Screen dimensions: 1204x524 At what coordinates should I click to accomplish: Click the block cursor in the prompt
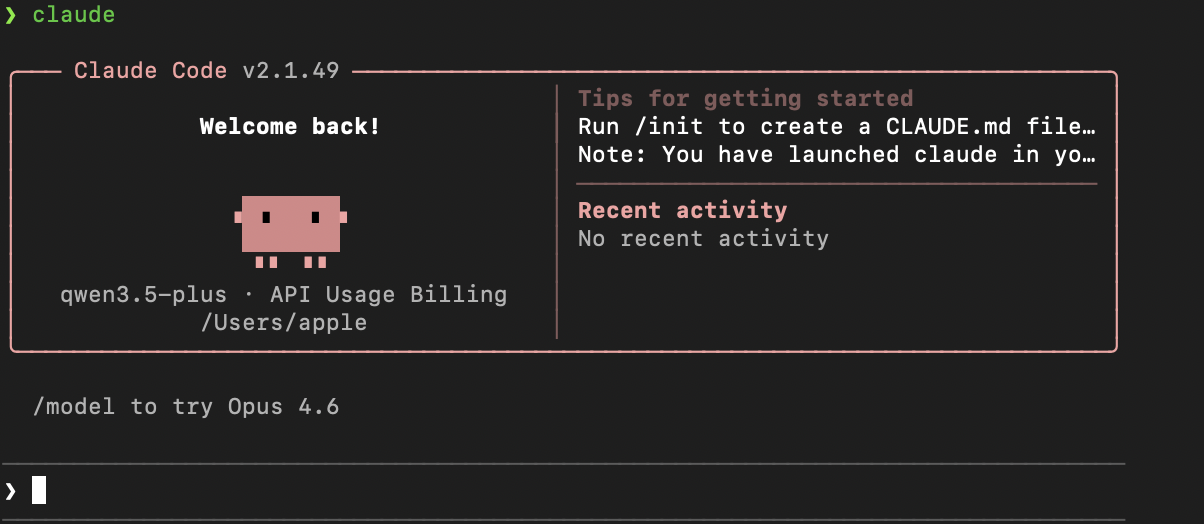pos(39,490)
